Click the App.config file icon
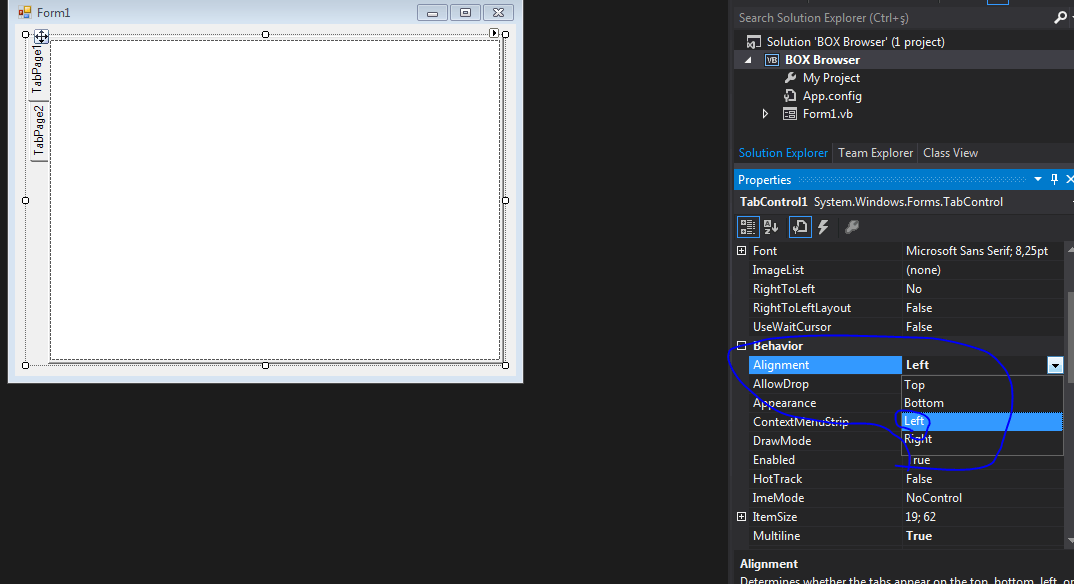The height and width of the screenshot is (584, 1074). [790, 96]
